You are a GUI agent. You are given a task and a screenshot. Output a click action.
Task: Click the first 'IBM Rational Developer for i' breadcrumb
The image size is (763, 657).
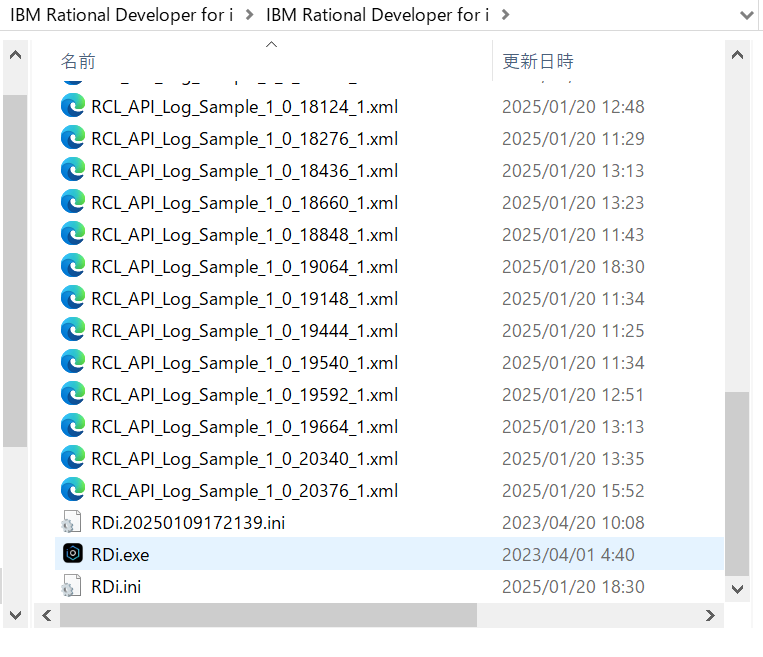[122, 15]
